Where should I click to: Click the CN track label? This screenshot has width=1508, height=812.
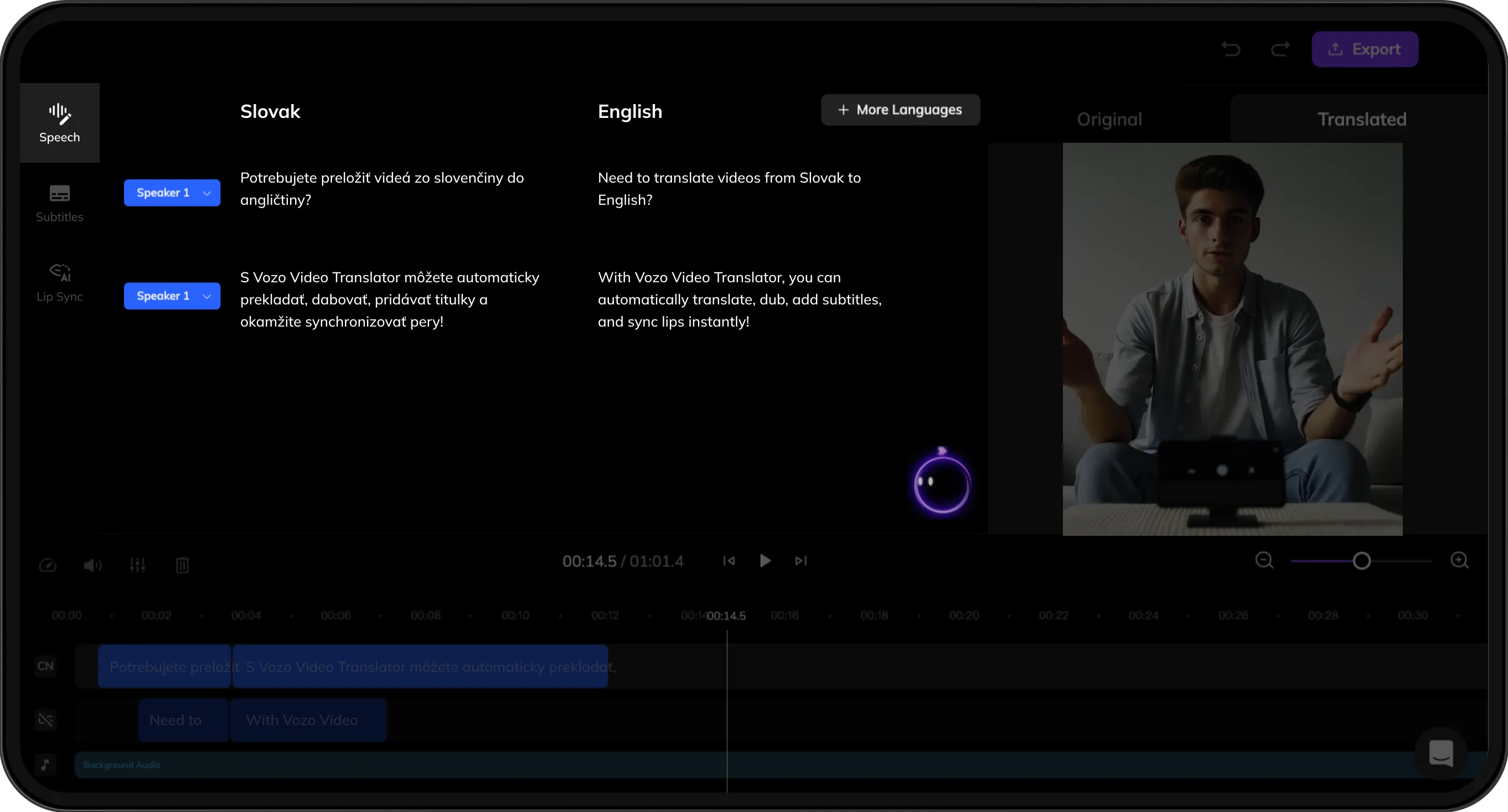point(45,666)
